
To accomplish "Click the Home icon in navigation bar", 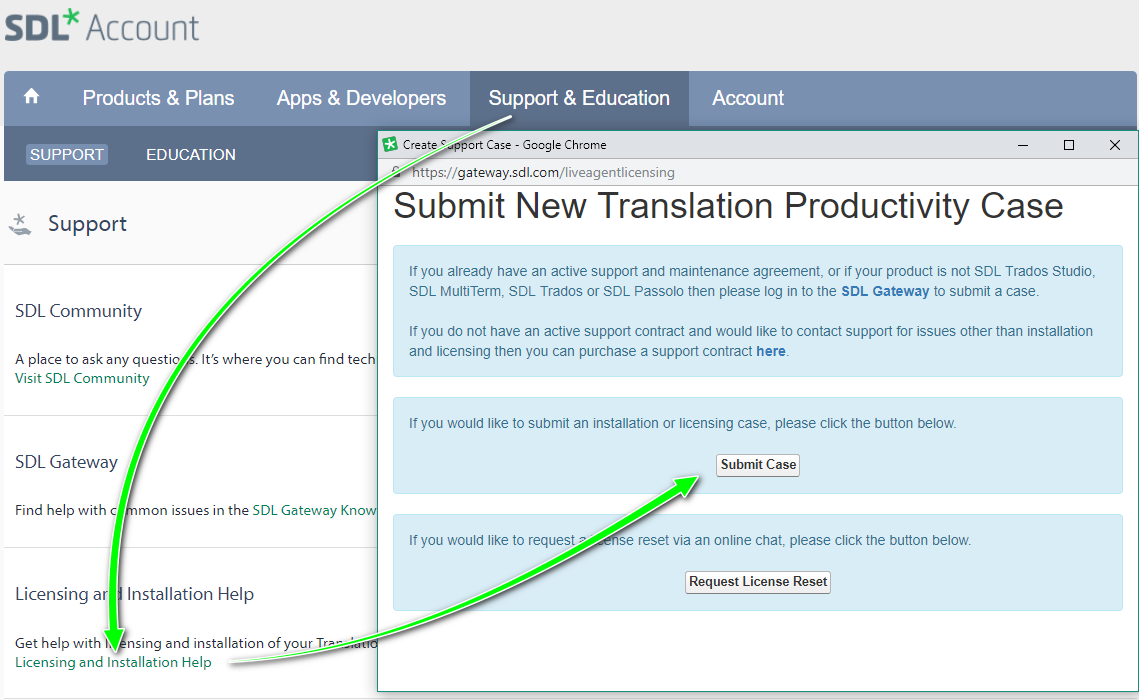I will click(32, 97).
